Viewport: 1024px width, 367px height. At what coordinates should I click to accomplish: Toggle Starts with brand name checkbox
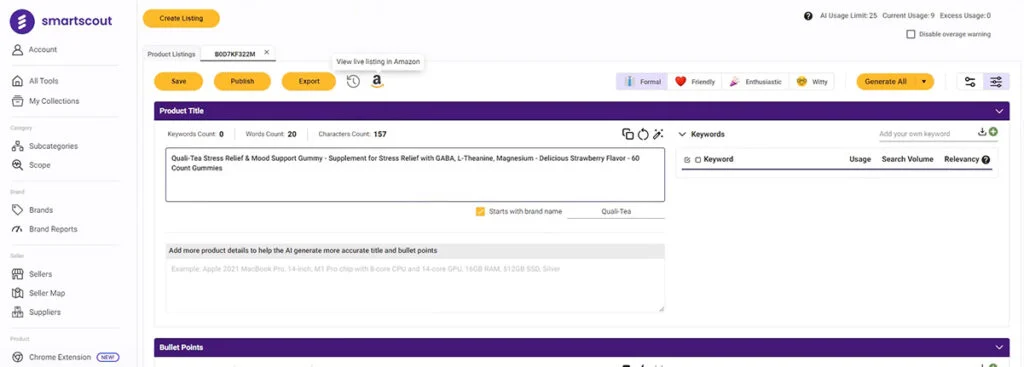pos(480,212)
